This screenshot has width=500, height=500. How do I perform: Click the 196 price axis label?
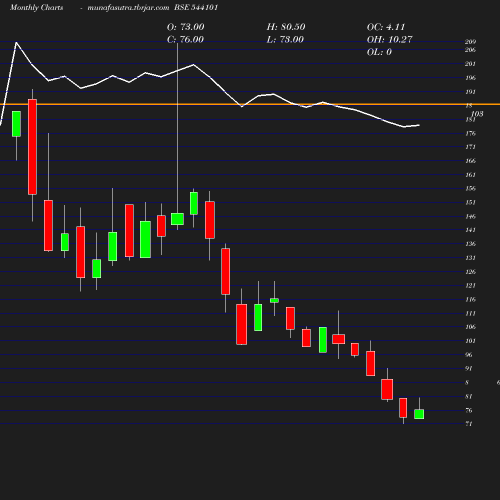click(x=470, y=78)
